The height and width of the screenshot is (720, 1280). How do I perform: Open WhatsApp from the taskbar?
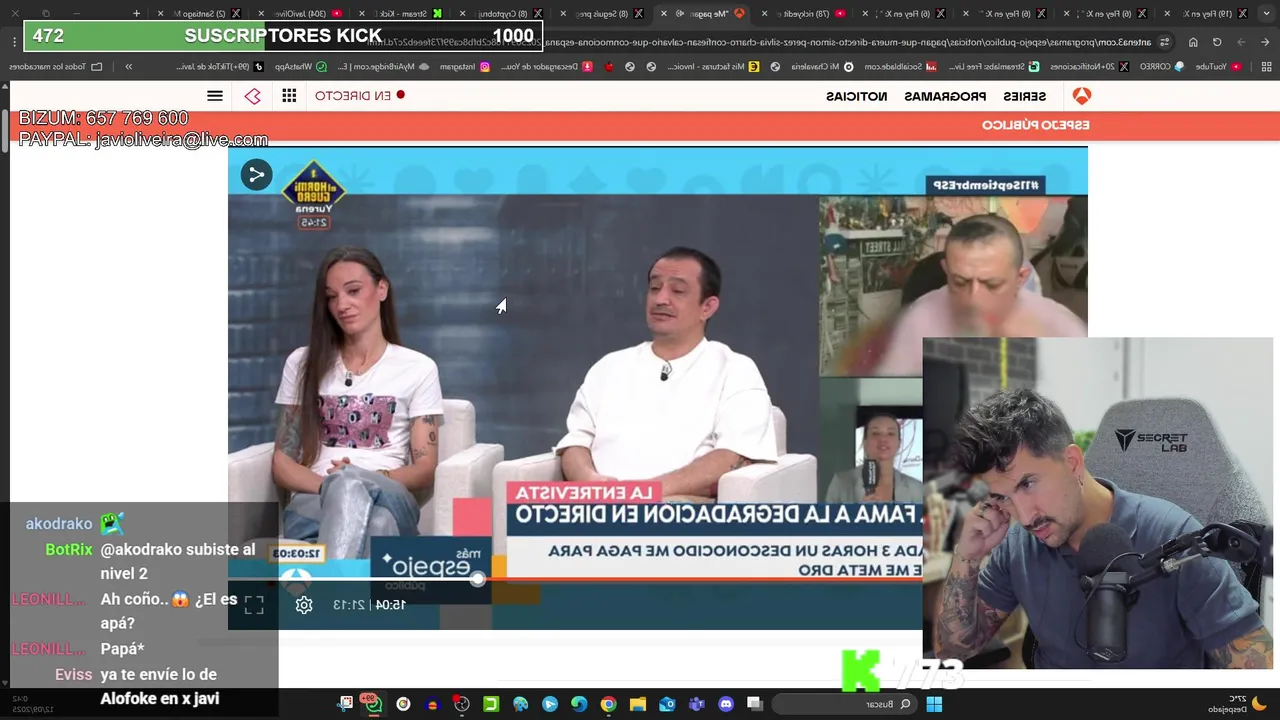373,704
